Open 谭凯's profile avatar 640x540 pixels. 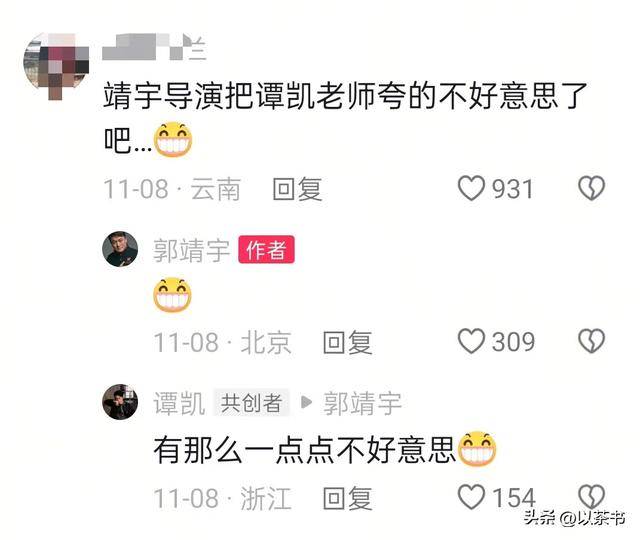coord(120,402)
